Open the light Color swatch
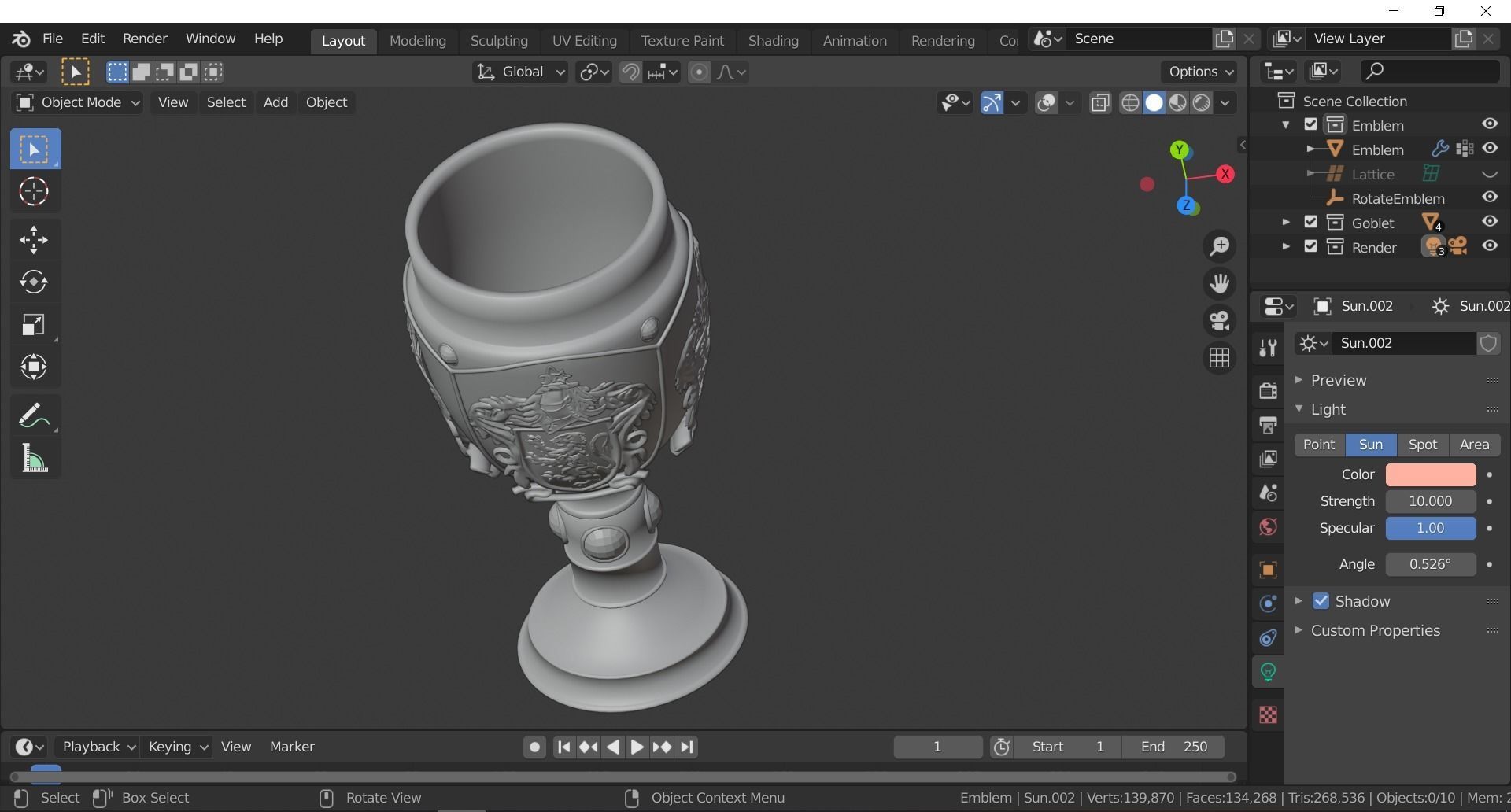Image resolution: width=1511 pixels, height=812 pixels. (x=1430, y=474)
